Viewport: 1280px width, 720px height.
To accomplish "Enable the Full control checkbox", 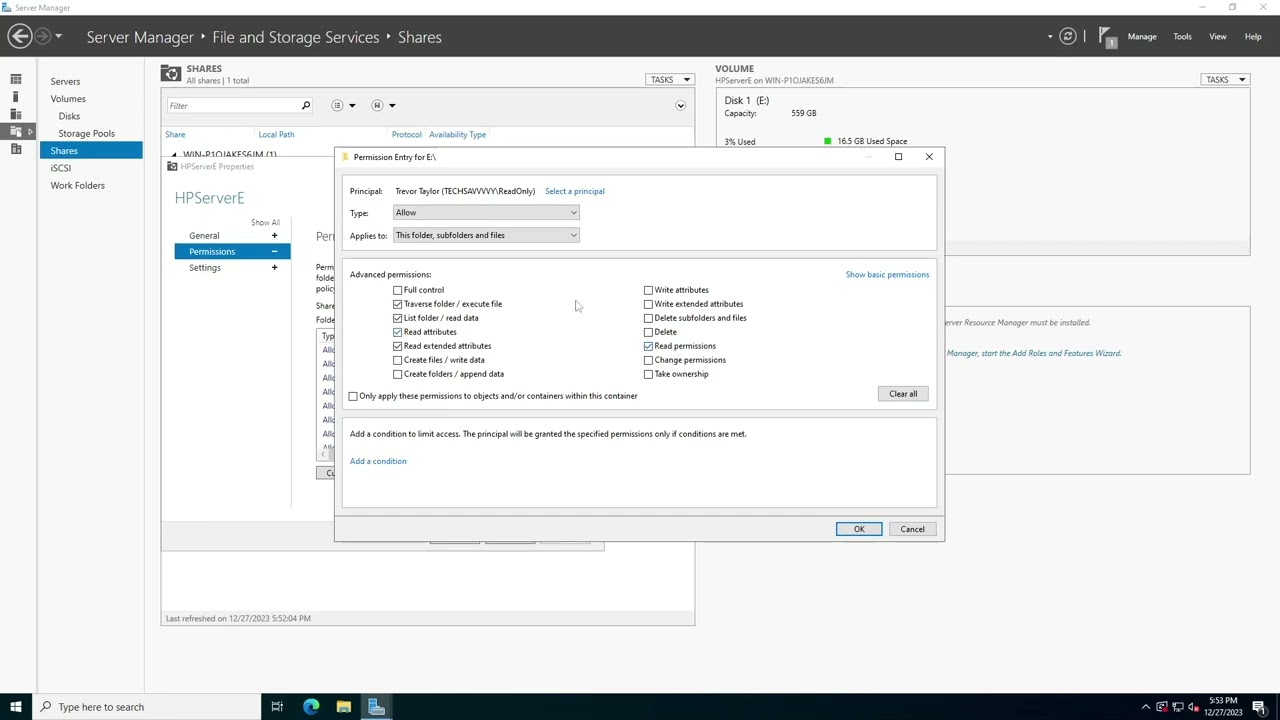I will [x=398, y=290].
